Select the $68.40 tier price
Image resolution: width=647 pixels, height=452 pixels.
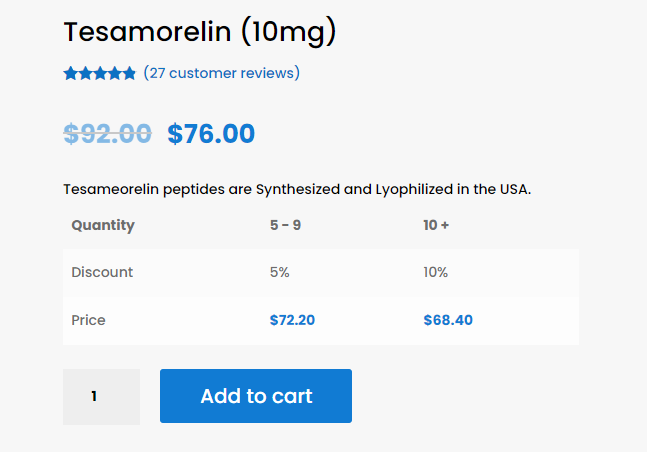(448, 320)
